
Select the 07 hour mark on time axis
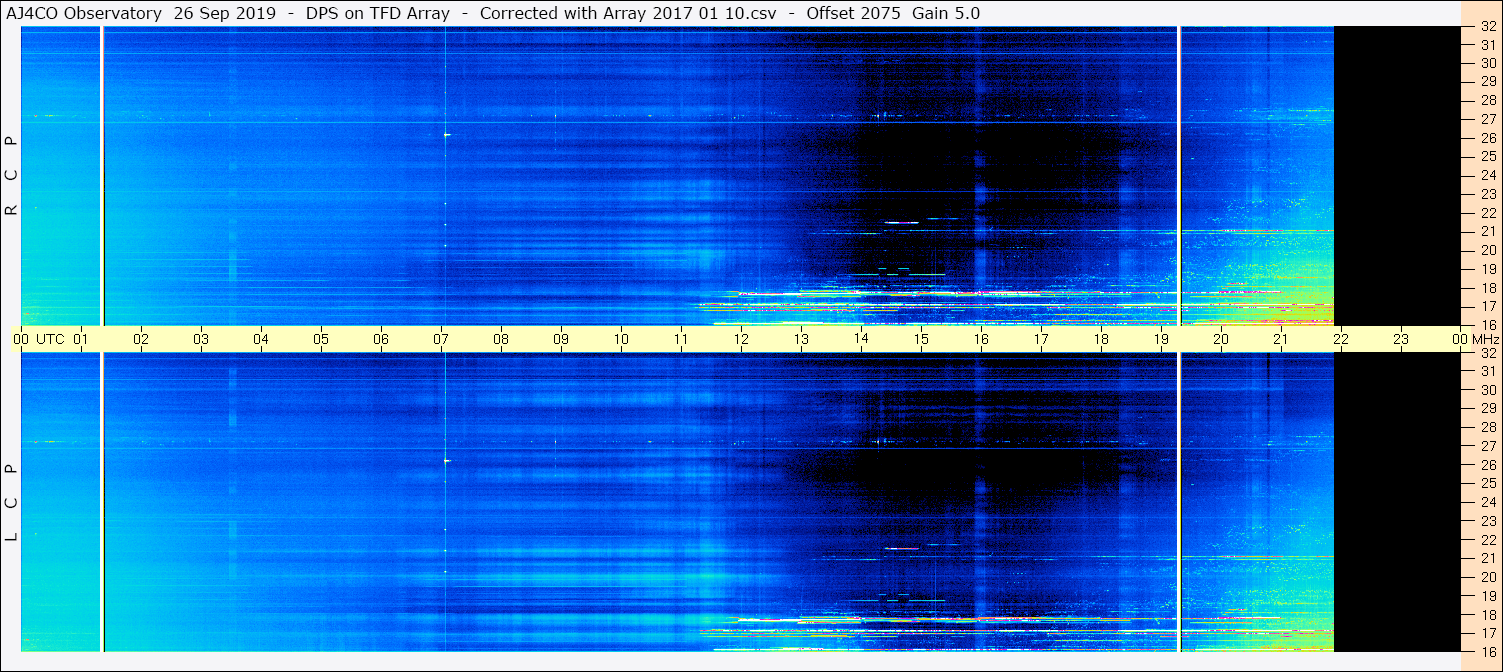[441, 340]
